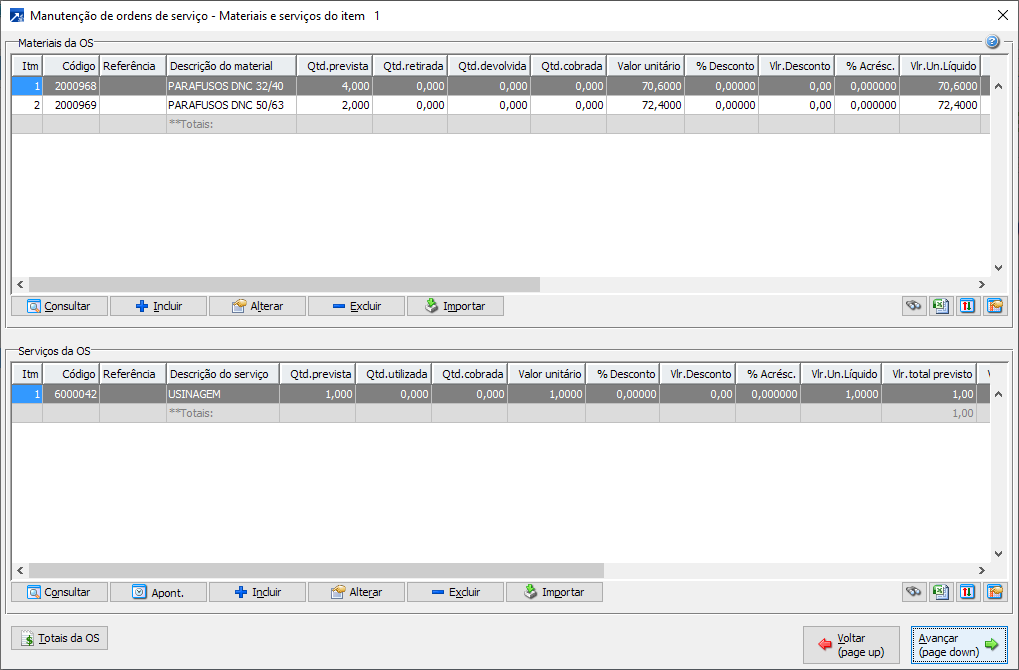This screenshot has width=1019, height=670.
Task: Click '% Desconto' header in materials grid
Action: pyautogui.click(x=721, y=66)
